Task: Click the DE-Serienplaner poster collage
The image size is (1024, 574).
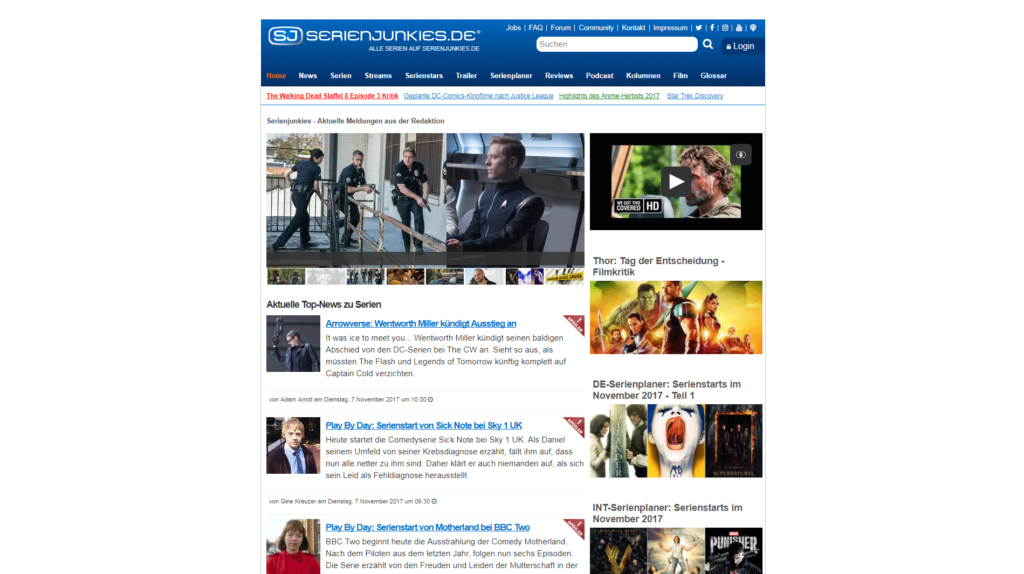Action: pos(676,441)
